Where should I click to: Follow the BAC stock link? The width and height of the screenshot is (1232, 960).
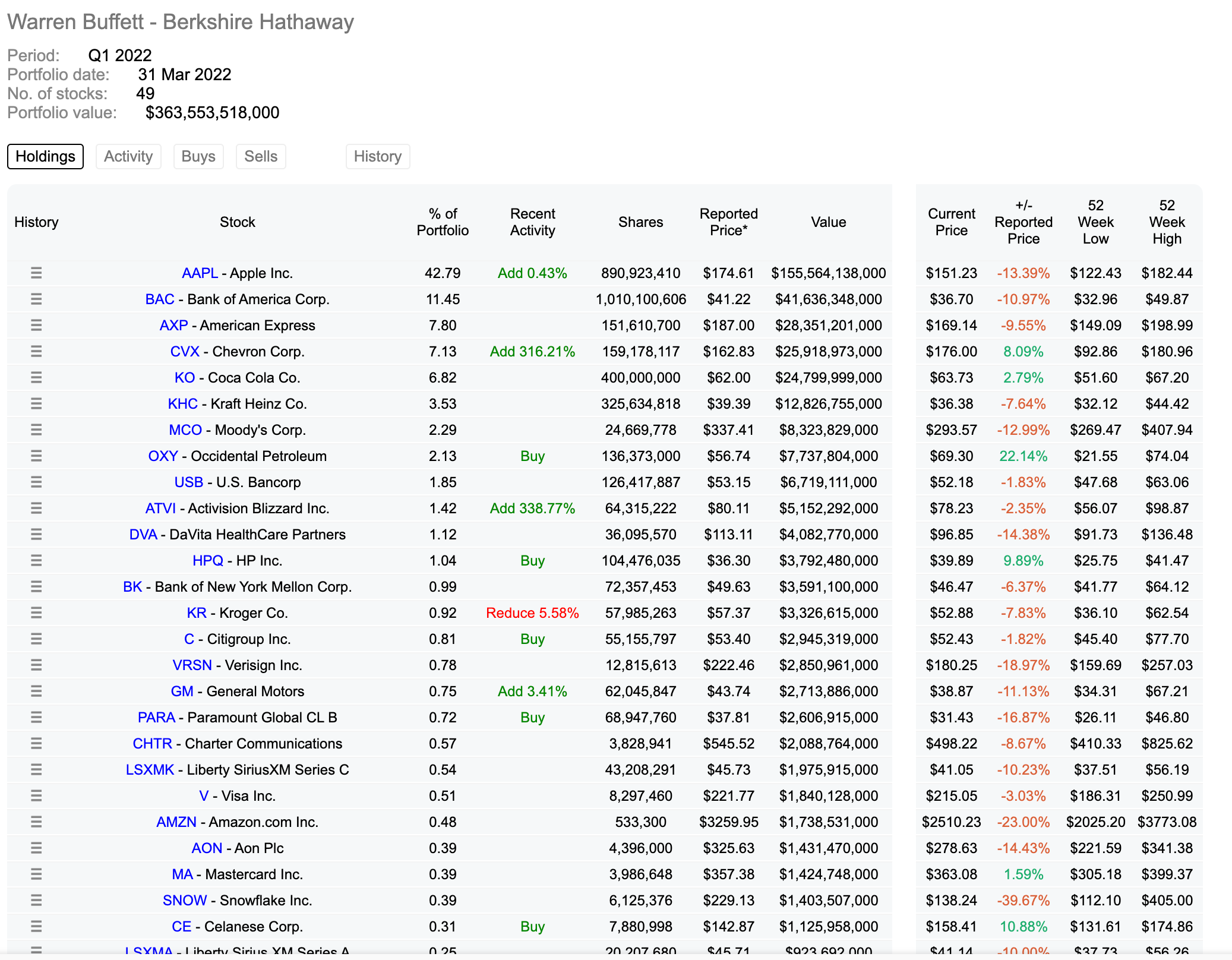[160, 299]
